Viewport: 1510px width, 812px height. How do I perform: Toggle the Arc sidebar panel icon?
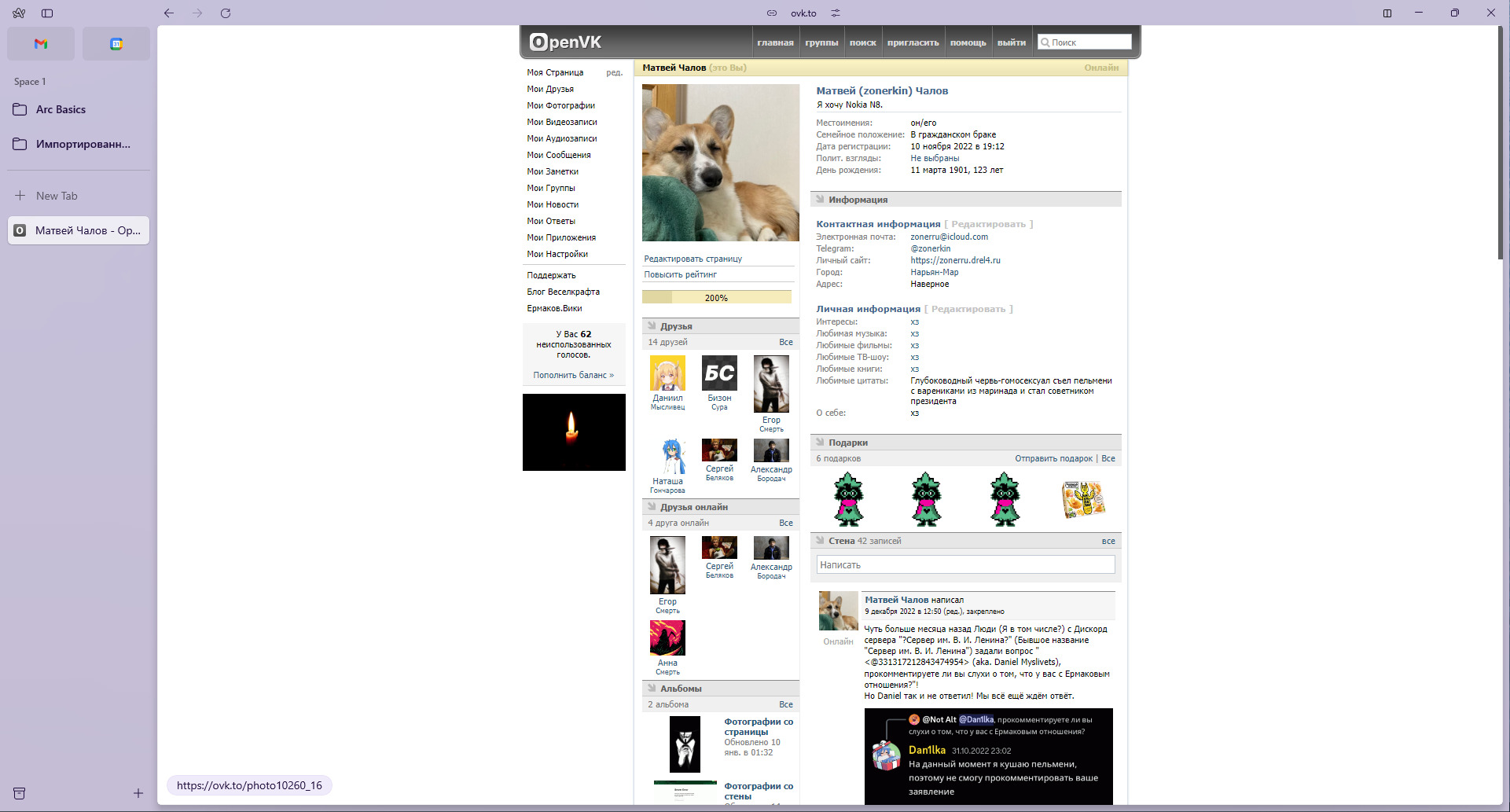47,13
